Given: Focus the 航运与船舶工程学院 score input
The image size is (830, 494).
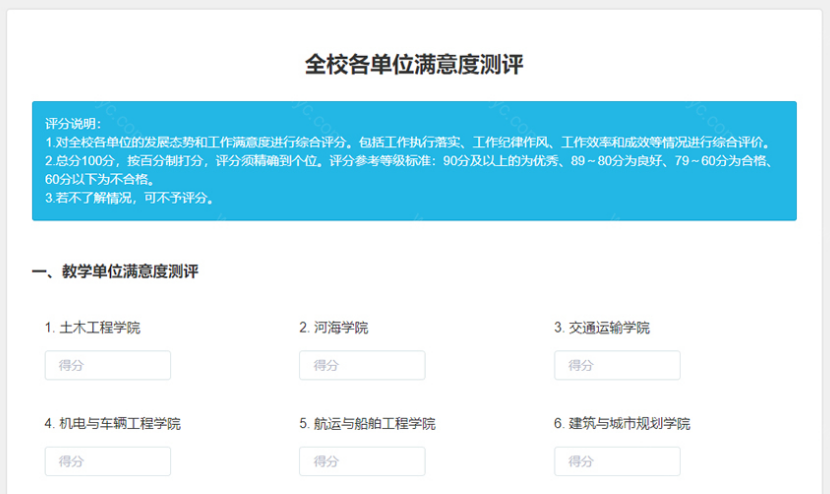Looking at the screenshot, I should [x=361, y=461].
